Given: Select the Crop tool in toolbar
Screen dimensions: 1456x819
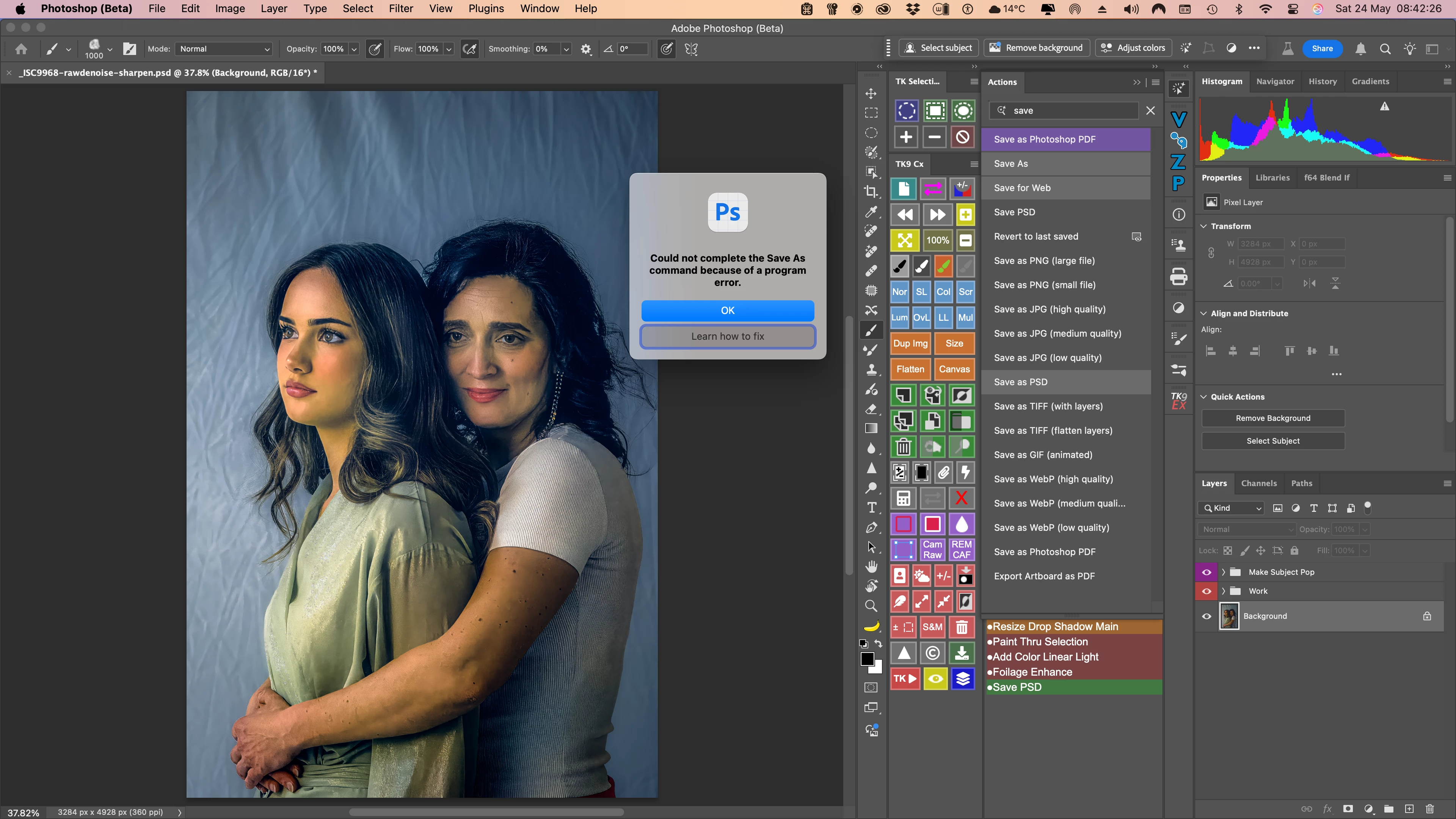Looking at the screenshot, I should (x=871, y=191).
